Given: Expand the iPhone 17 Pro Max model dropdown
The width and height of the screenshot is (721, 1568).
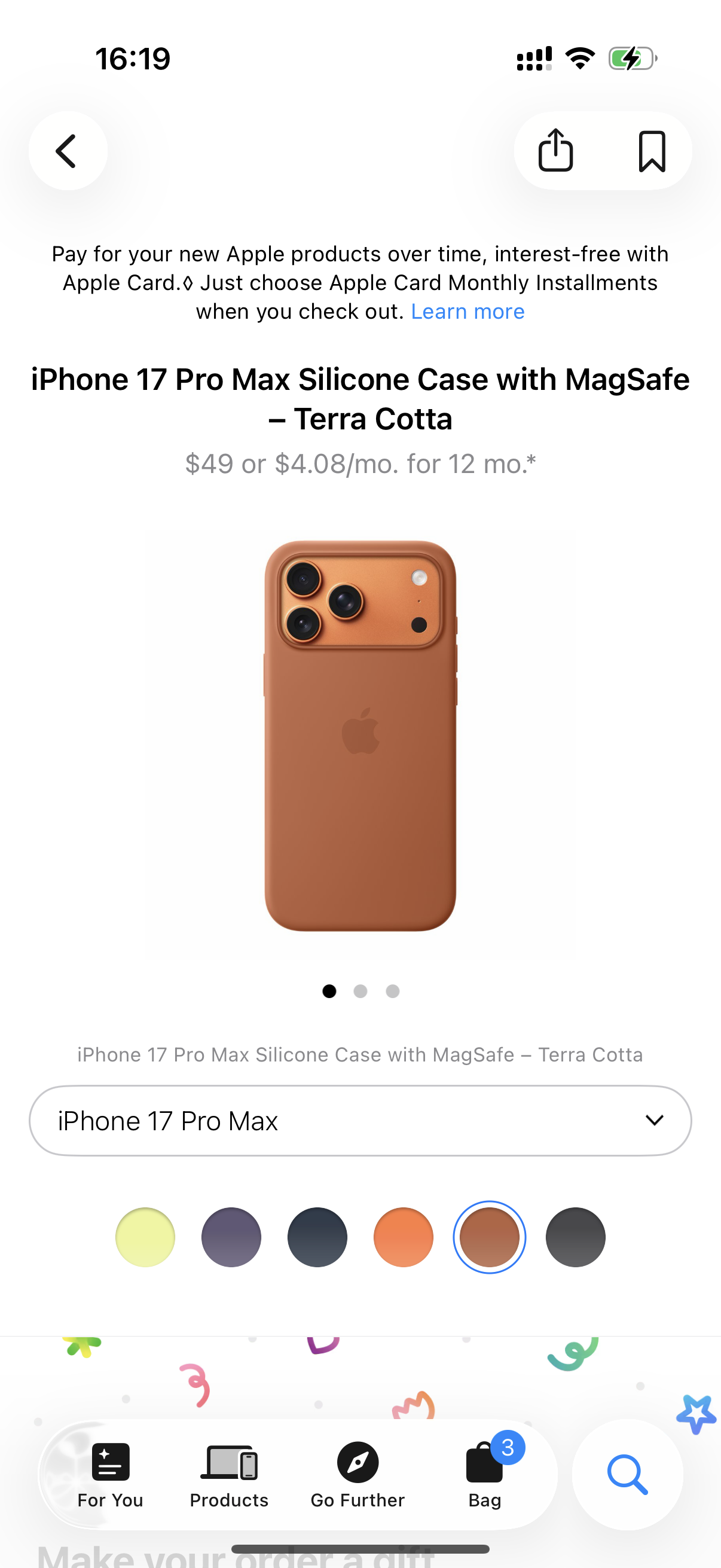Looking at the screenshot, I should pyautogui.click(x=360, y=1121).
